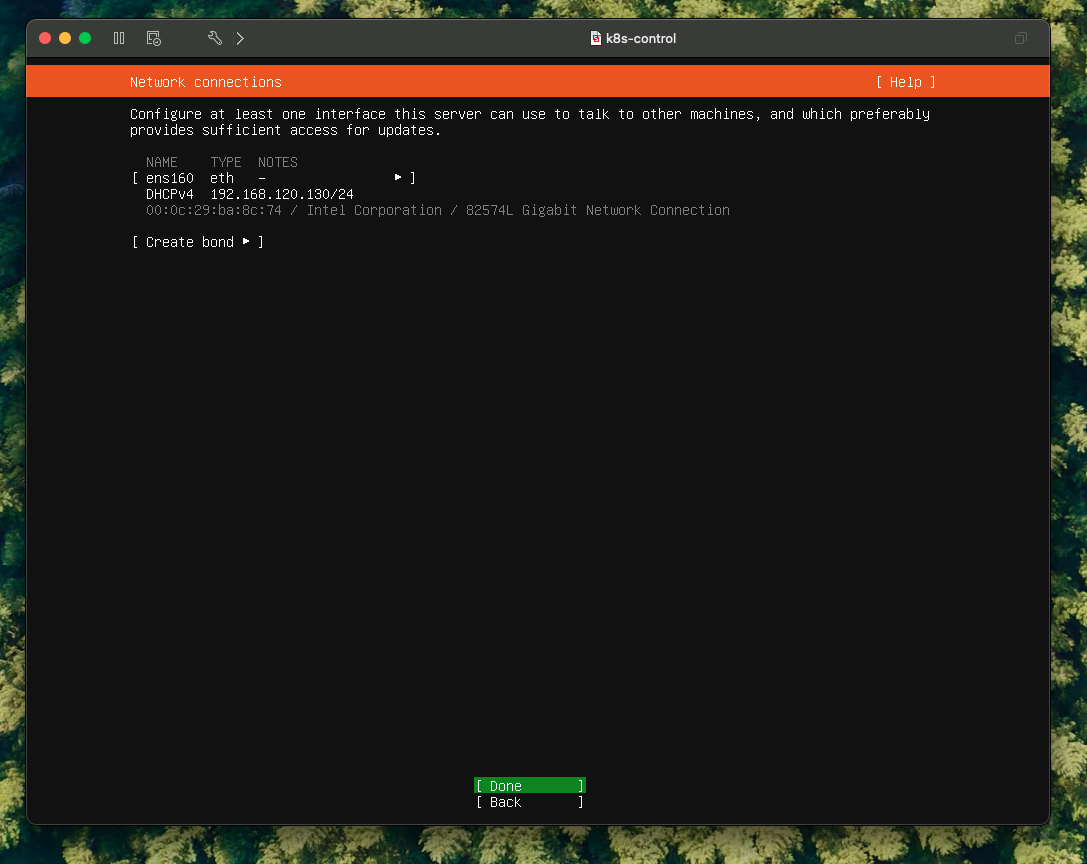
Task: Click Create bond option
Action: (190, 242)
